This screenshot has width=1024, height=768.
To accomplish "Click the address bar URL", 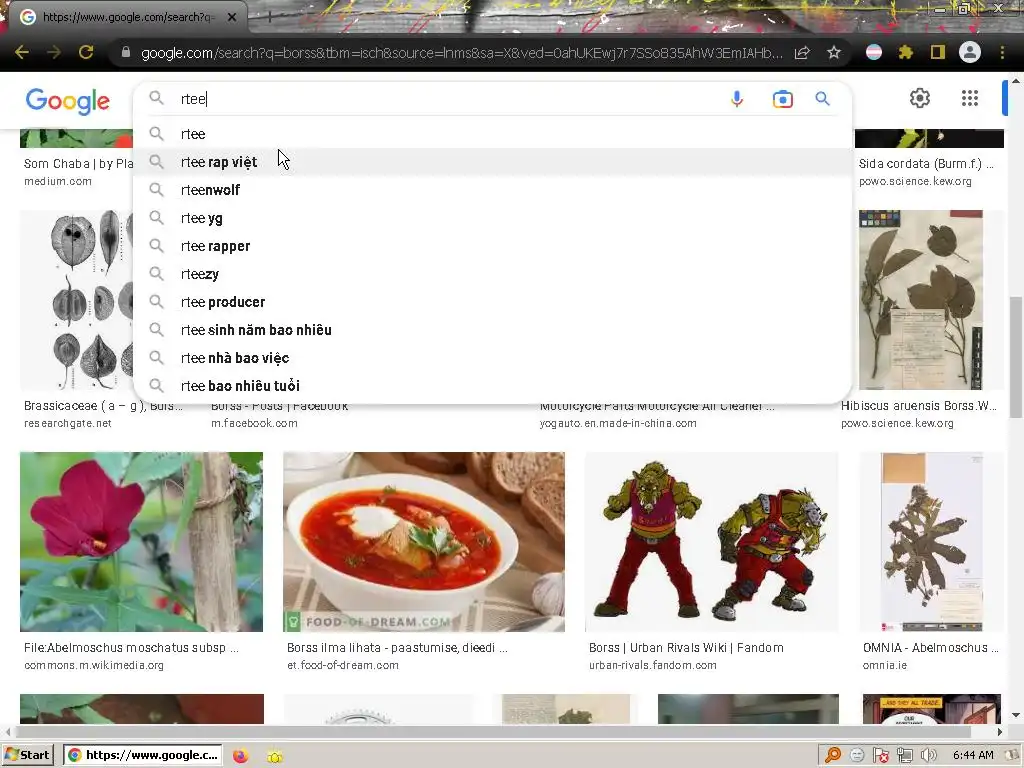I will pos(461,53).
